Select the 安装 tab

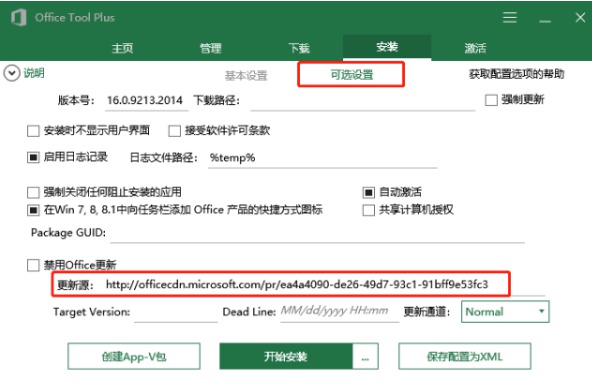[x=387, y=47]
